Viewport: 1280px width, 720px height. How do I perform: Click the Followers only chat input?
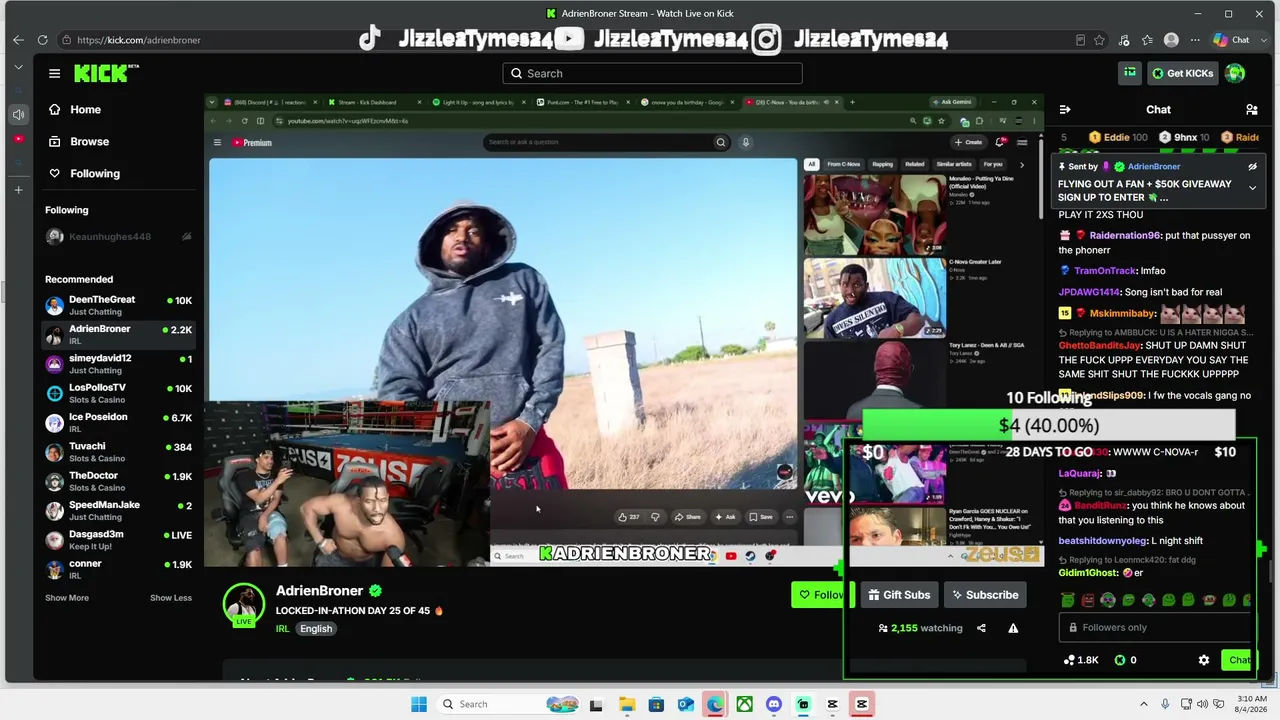point(1155,627)
